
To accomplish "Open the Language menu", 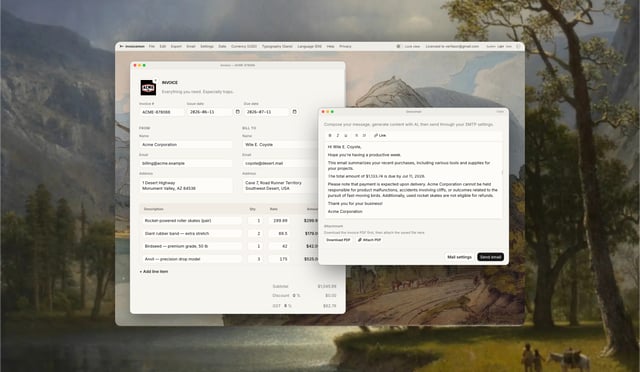I will (309, 47).
